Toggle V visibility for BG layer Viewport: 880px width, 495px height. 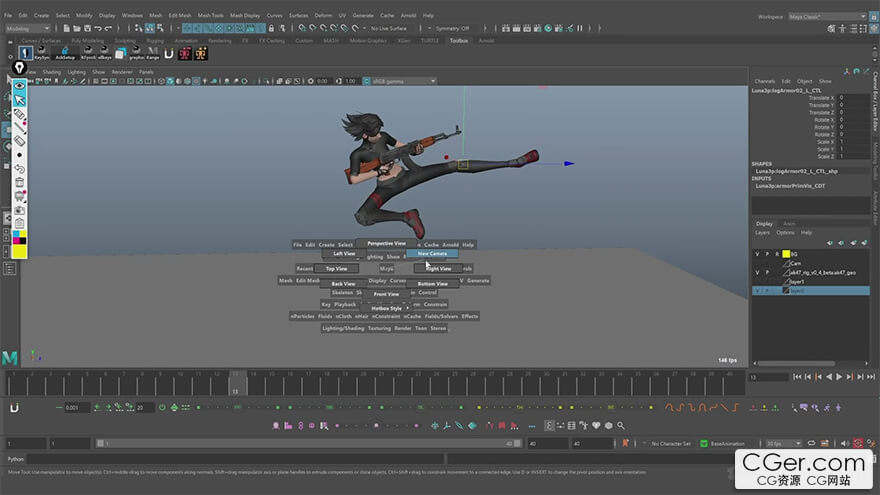click(757, 254)
